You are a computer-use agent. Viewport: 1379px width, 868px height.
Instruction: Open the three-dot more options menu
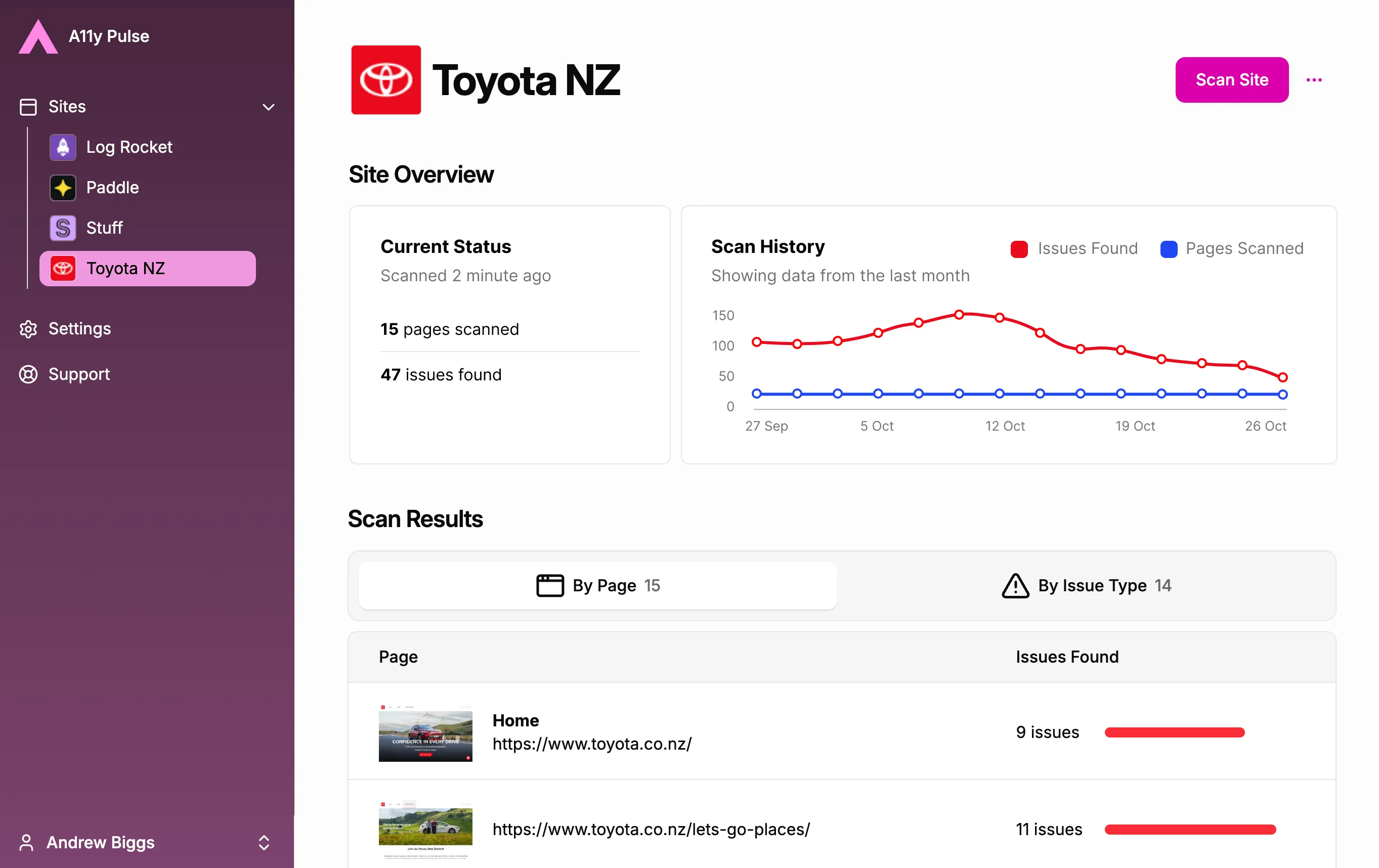point(1314,80)
